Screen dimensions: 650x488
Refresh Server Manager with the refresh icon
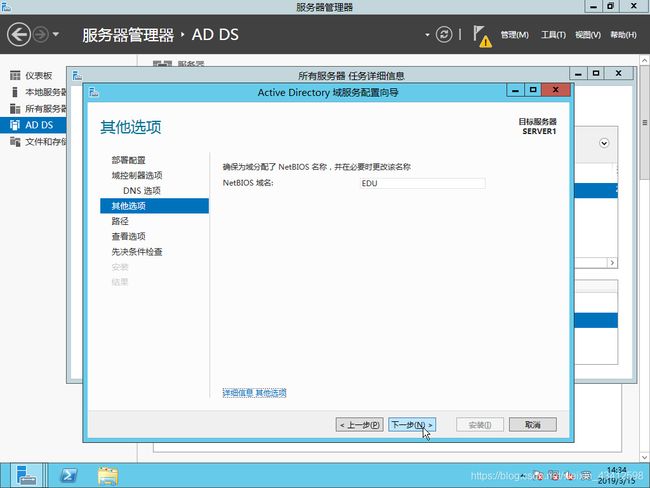tap(444, 34)
